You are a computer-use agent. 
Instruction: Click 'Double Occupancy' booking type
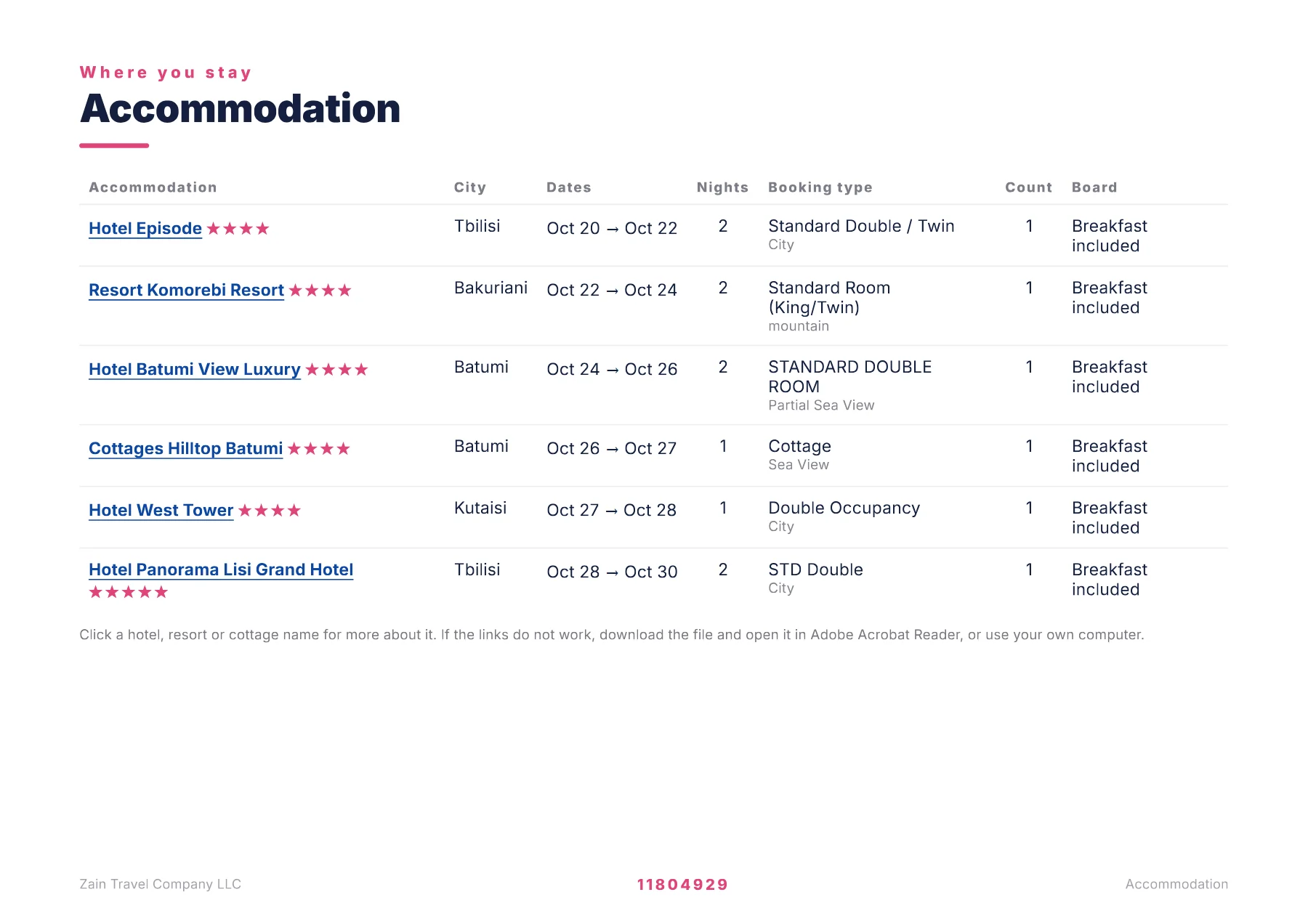click(844, 508)
